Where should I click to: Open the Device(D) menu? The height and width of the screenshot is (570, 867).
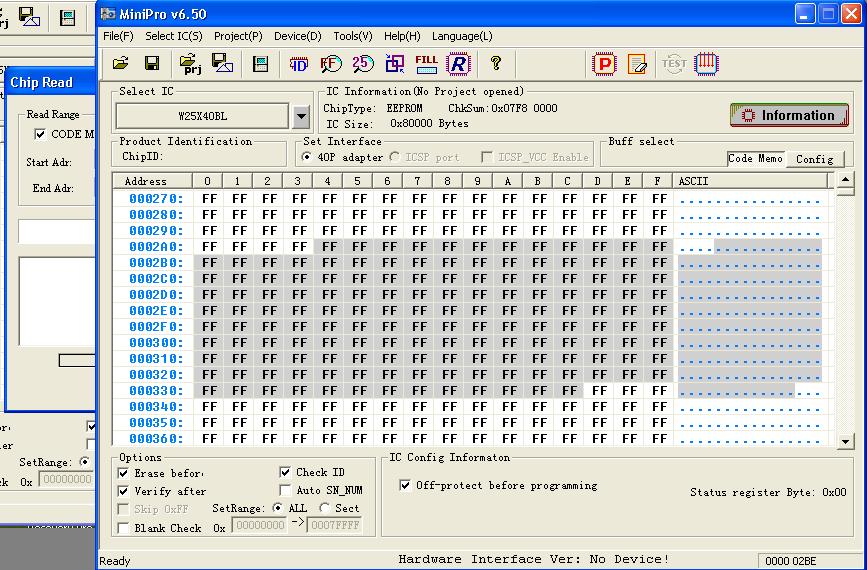click(x=297, y=36)
